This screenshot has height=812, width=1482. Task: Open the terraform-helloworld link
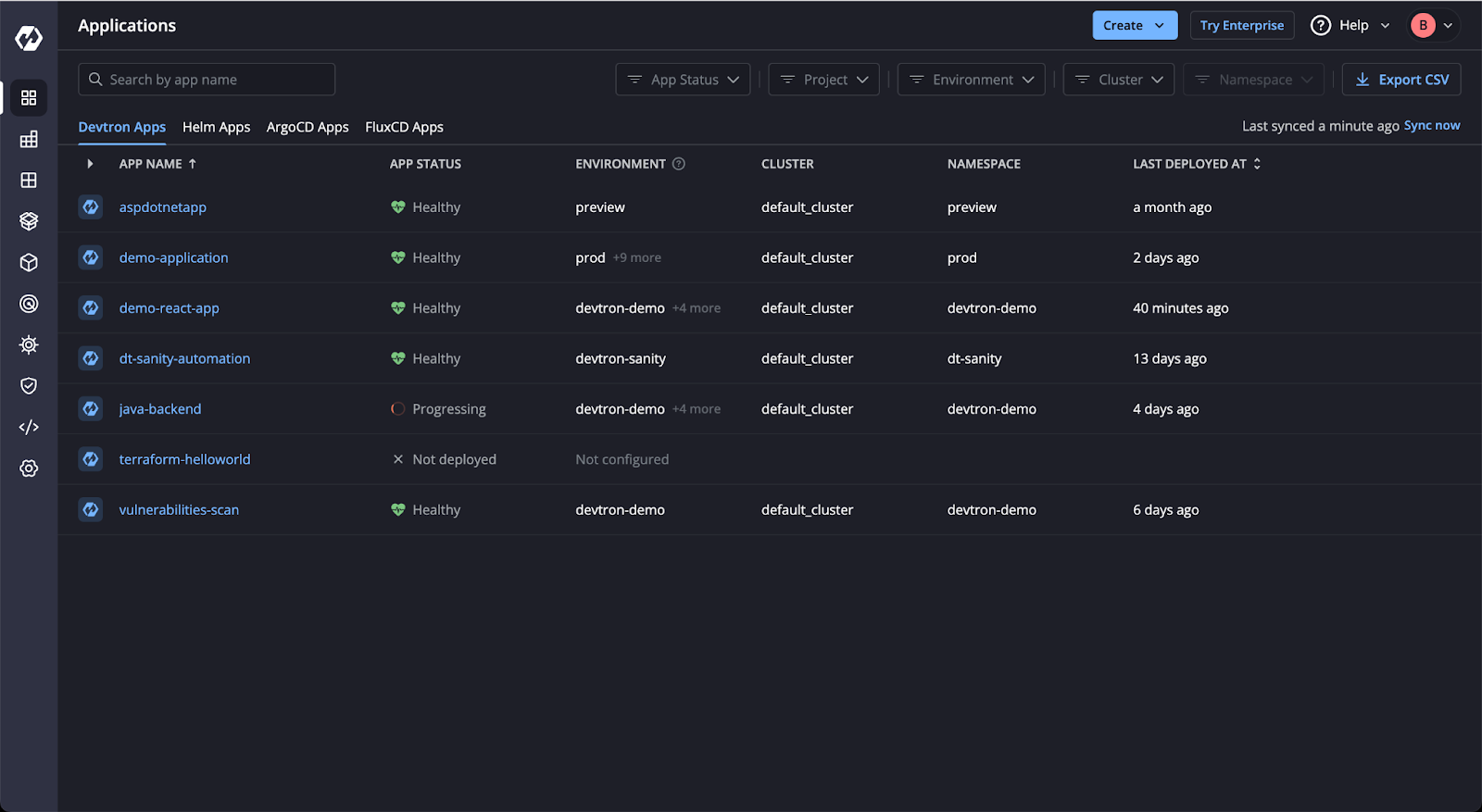(x=184, y=459)
